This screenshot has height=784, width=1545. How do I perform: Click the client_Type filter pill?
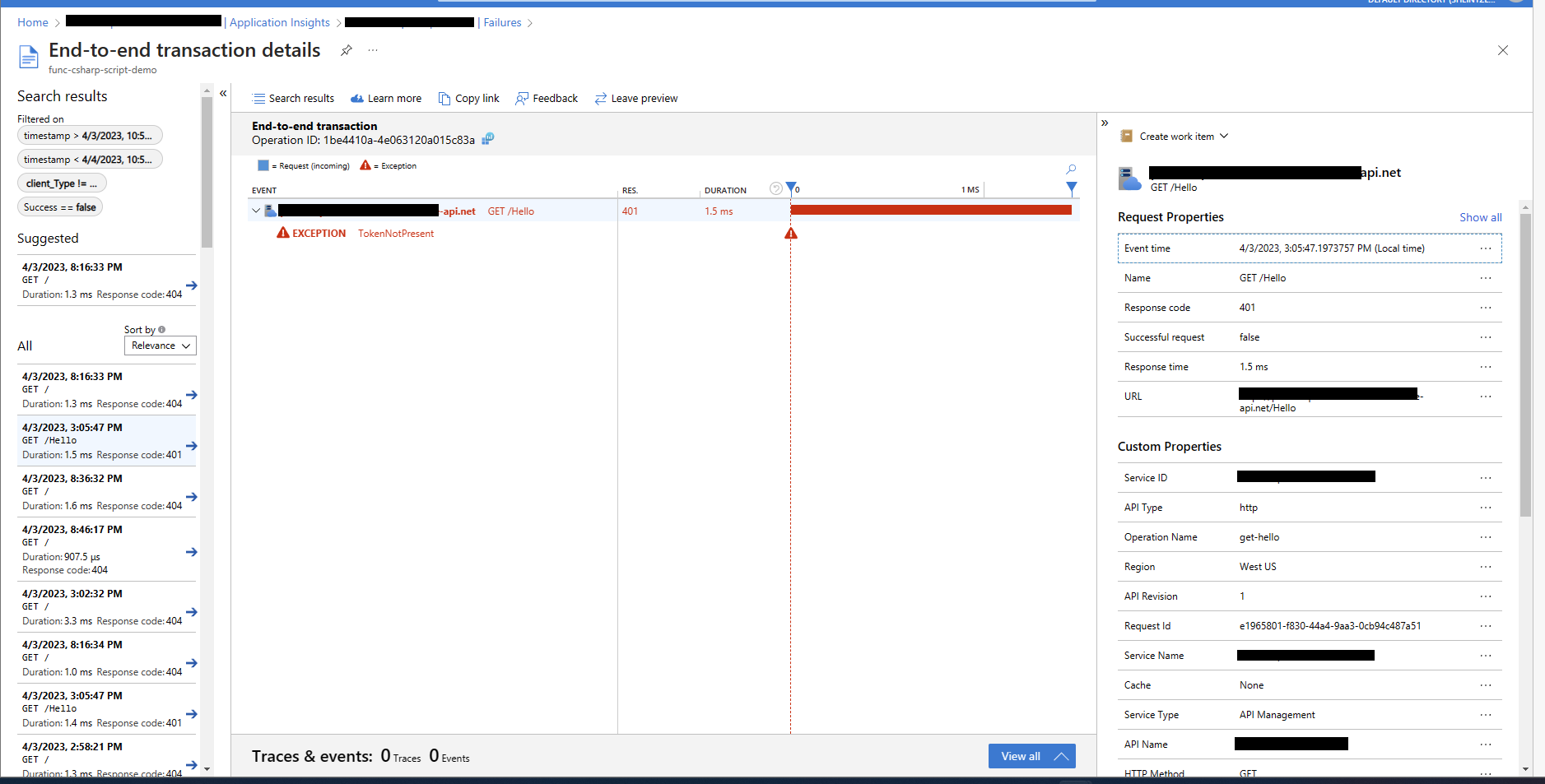point(62,183)
